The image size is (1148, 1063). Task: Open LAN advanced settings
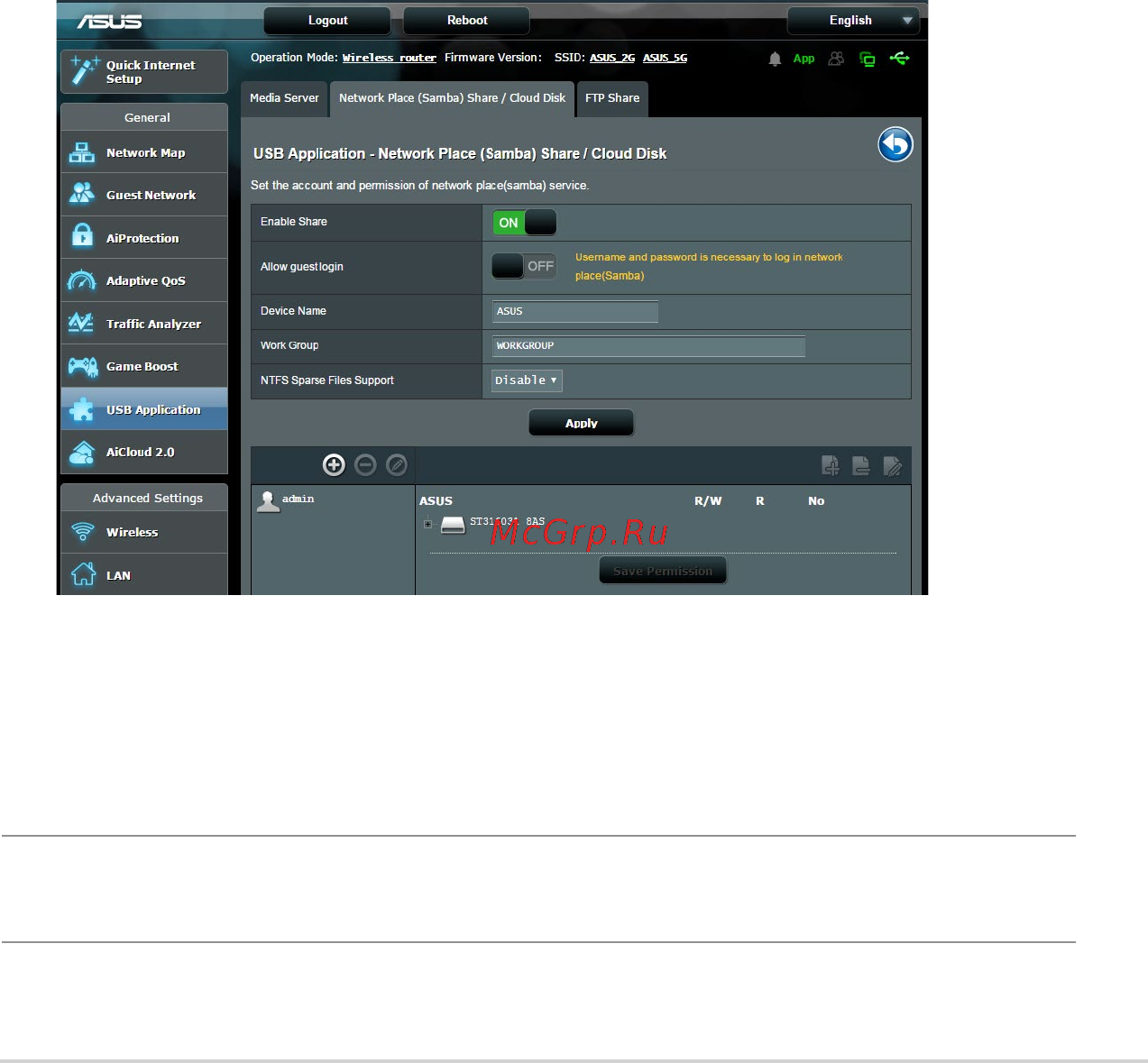[144, 575]
